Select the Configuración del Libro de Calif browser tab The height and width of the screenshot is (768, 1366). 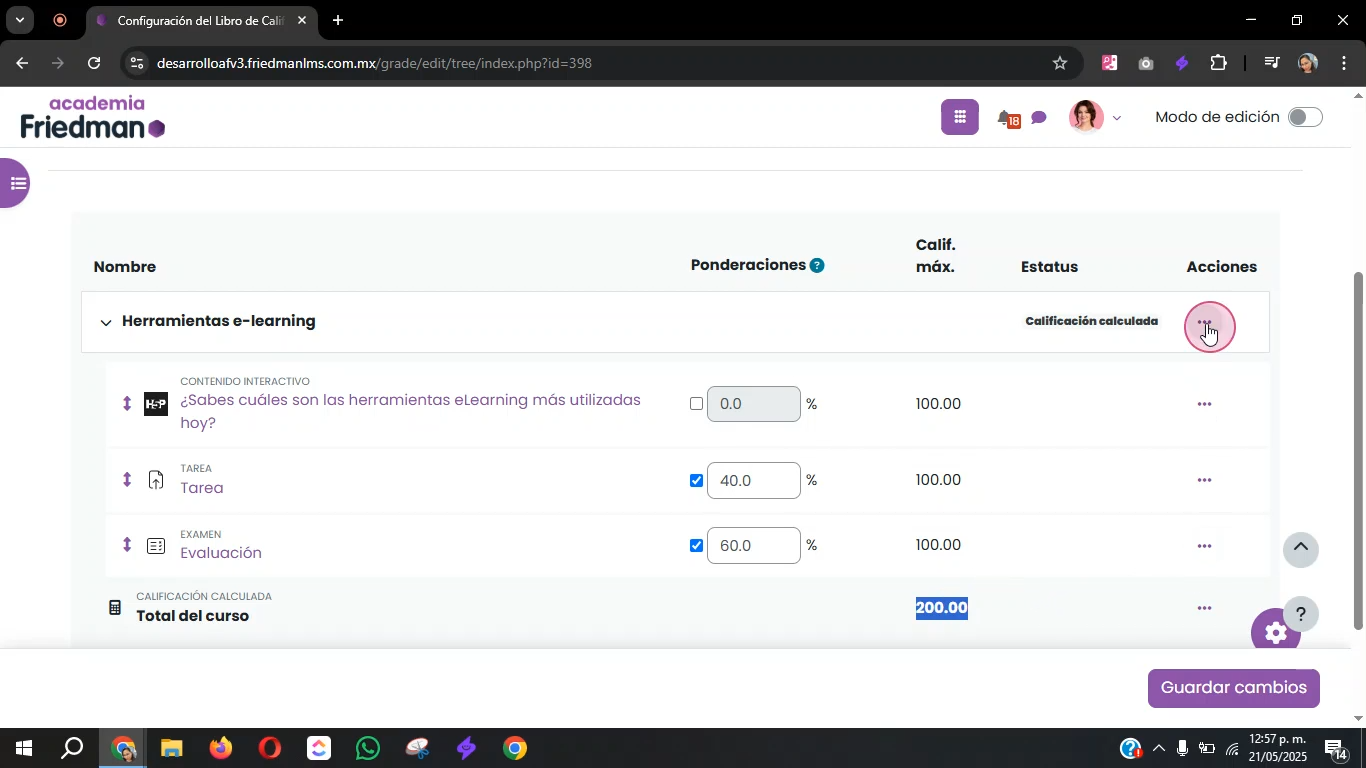(x=203, y=20)
